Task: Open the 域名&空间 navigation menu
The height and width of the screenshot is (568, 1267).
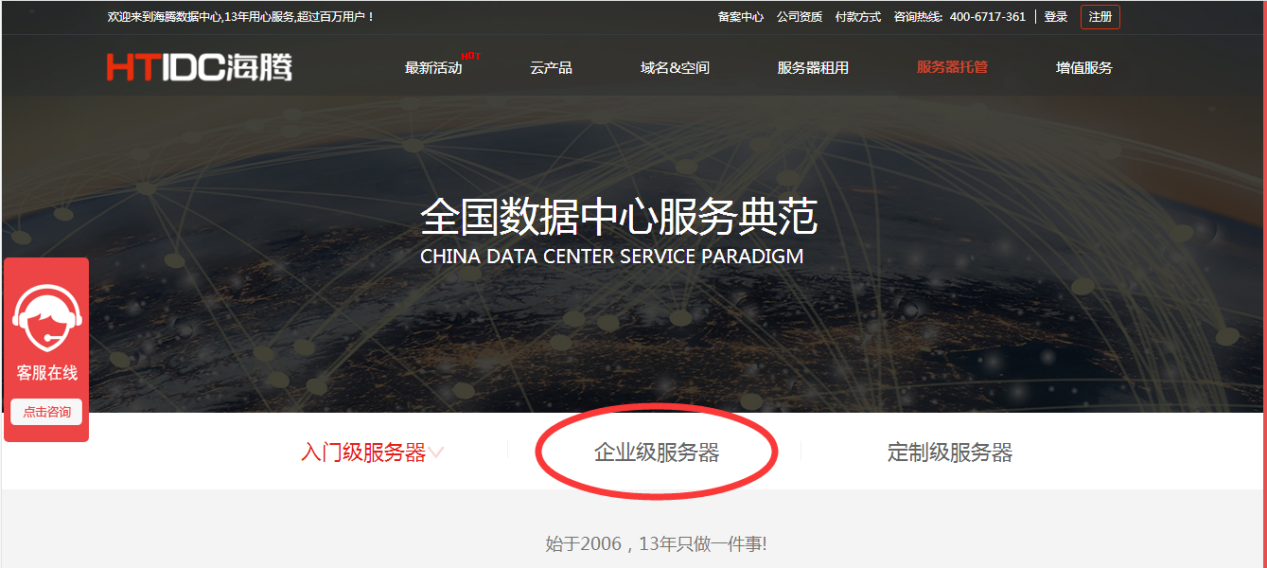Action: [x=675, y=68]
